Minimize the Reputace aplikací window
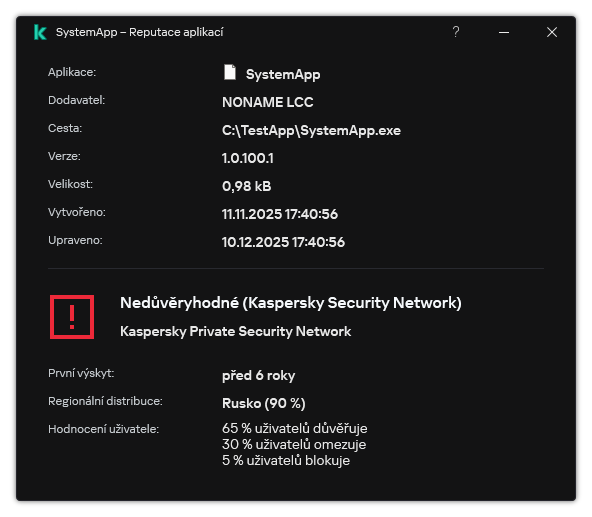This screenshot has height=517, width=592. (x=504, y=32)
